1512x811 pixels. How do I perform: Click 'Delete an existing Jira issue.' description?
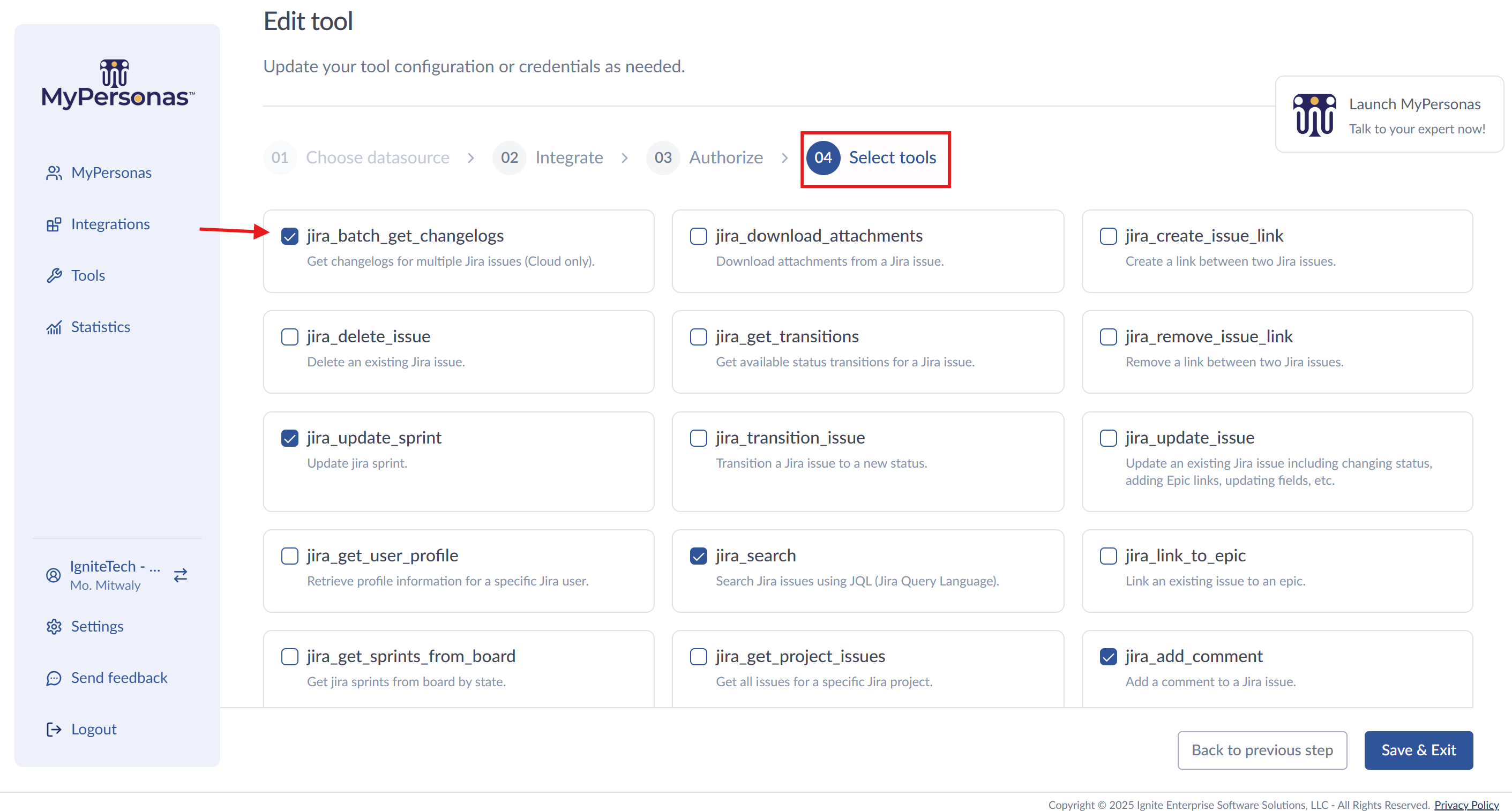coord(386,362)
